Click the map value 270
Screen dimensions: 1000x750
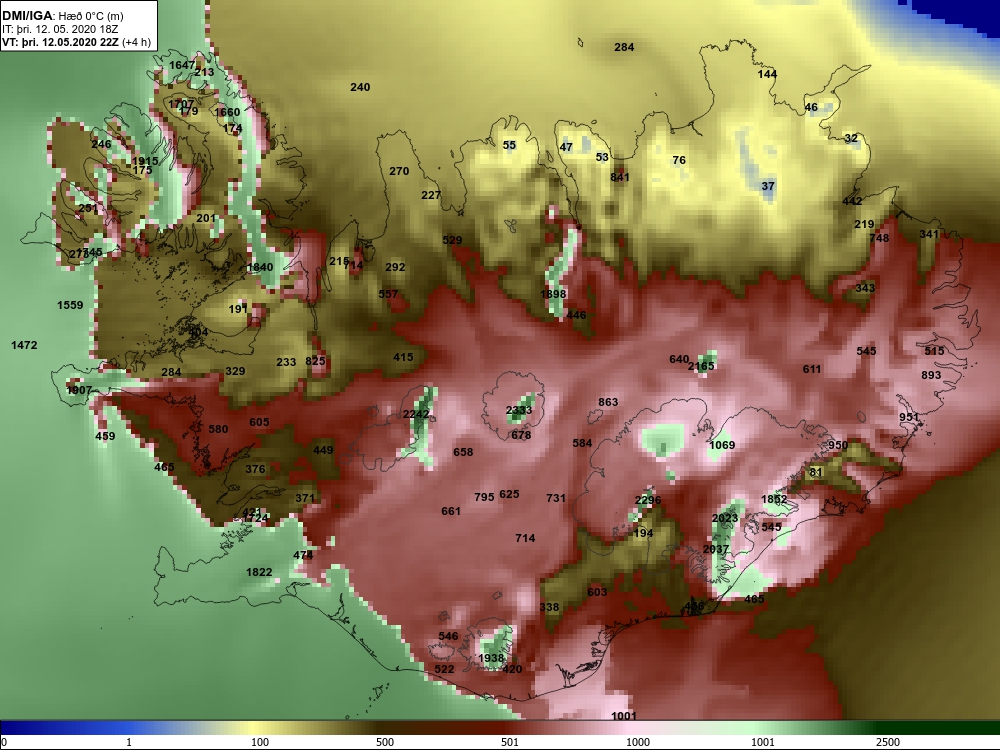click(399, 171)
